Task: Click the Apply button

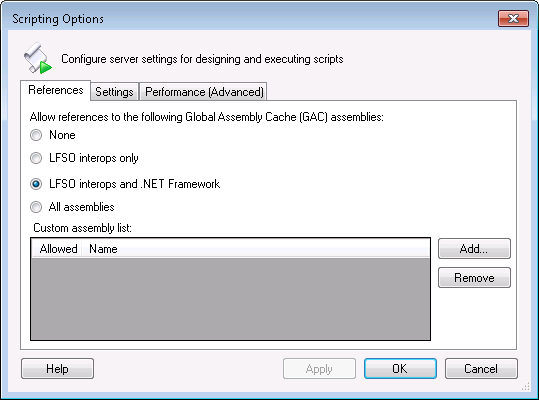Action: [x=319, y=369]
